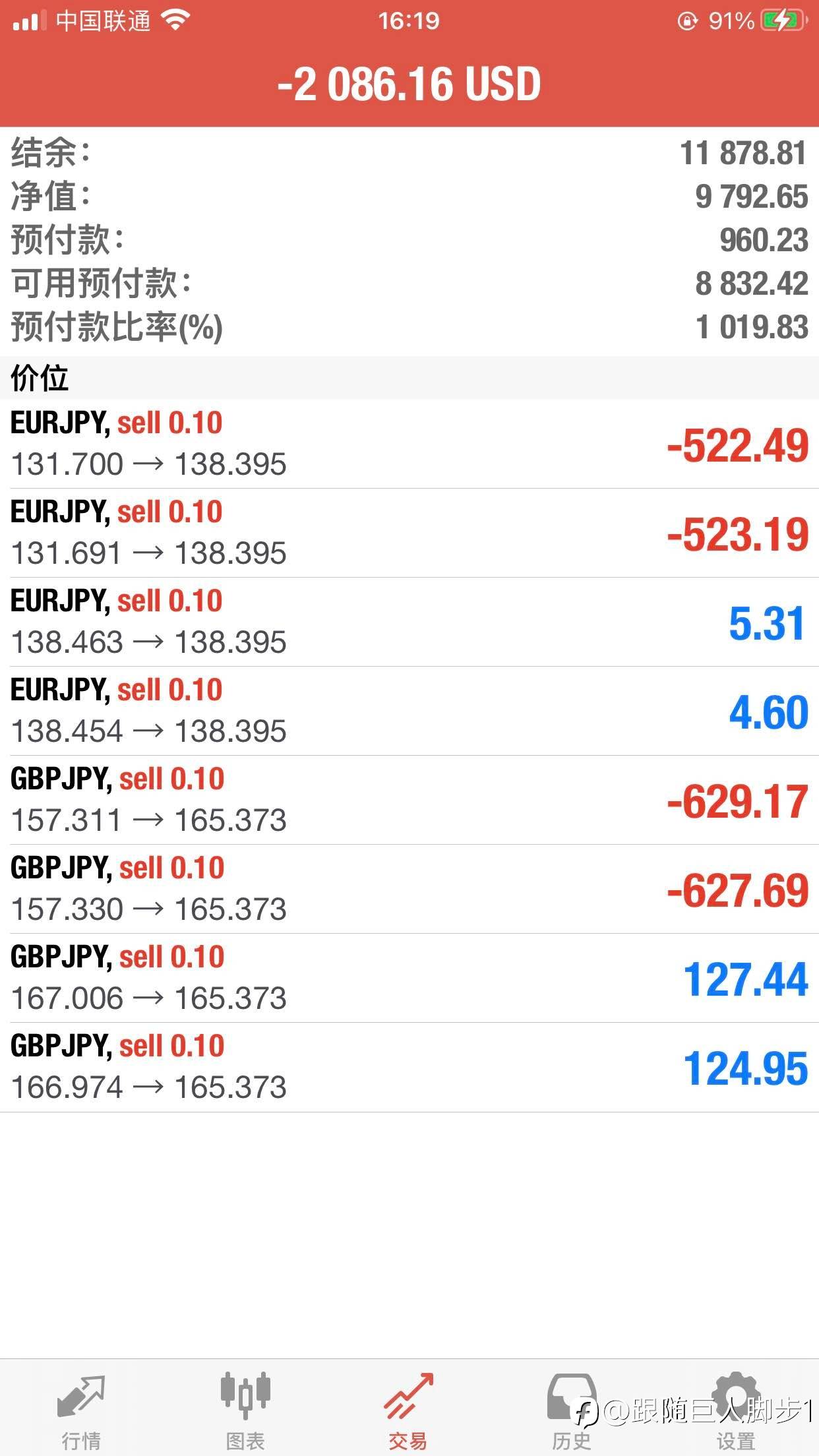Viewport: 819px width, 1456px height.
Task: Tap the Wi-Fi status icon
Action: pos(175,21)
